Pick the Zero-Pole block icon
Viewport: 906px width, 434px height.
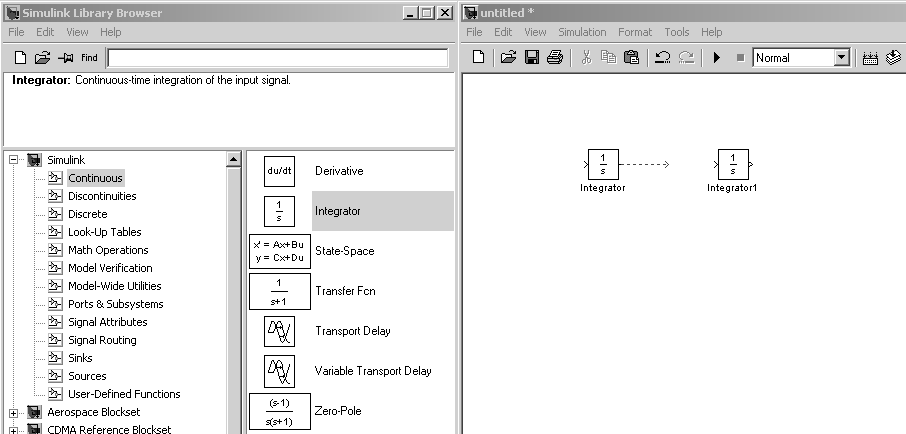pos(279,411)
